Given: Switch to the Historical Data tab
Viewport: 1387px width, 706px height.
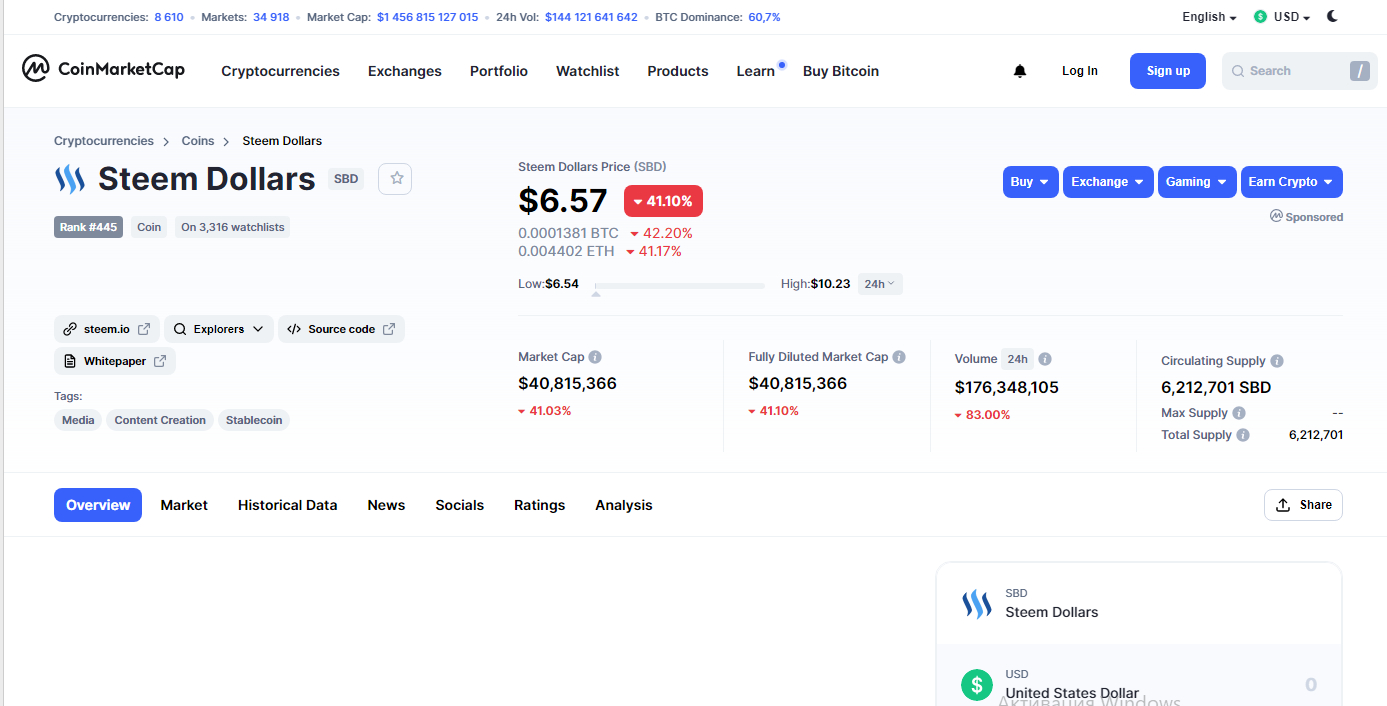Looking at the screenshot, I should 288,505.
